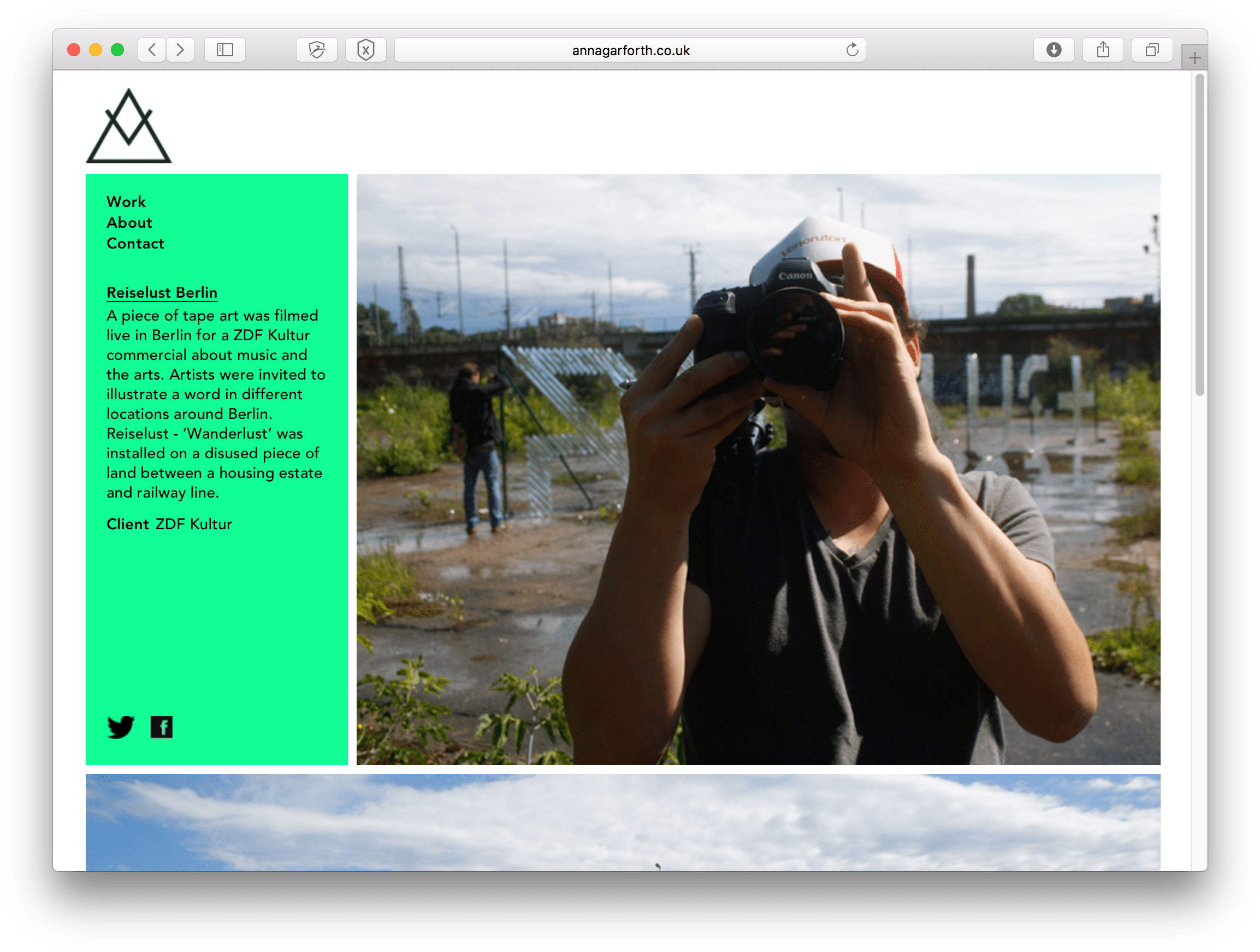1260x952 pixels.
Task: Click the green fullscreen window button
Action: pos(117,50)
